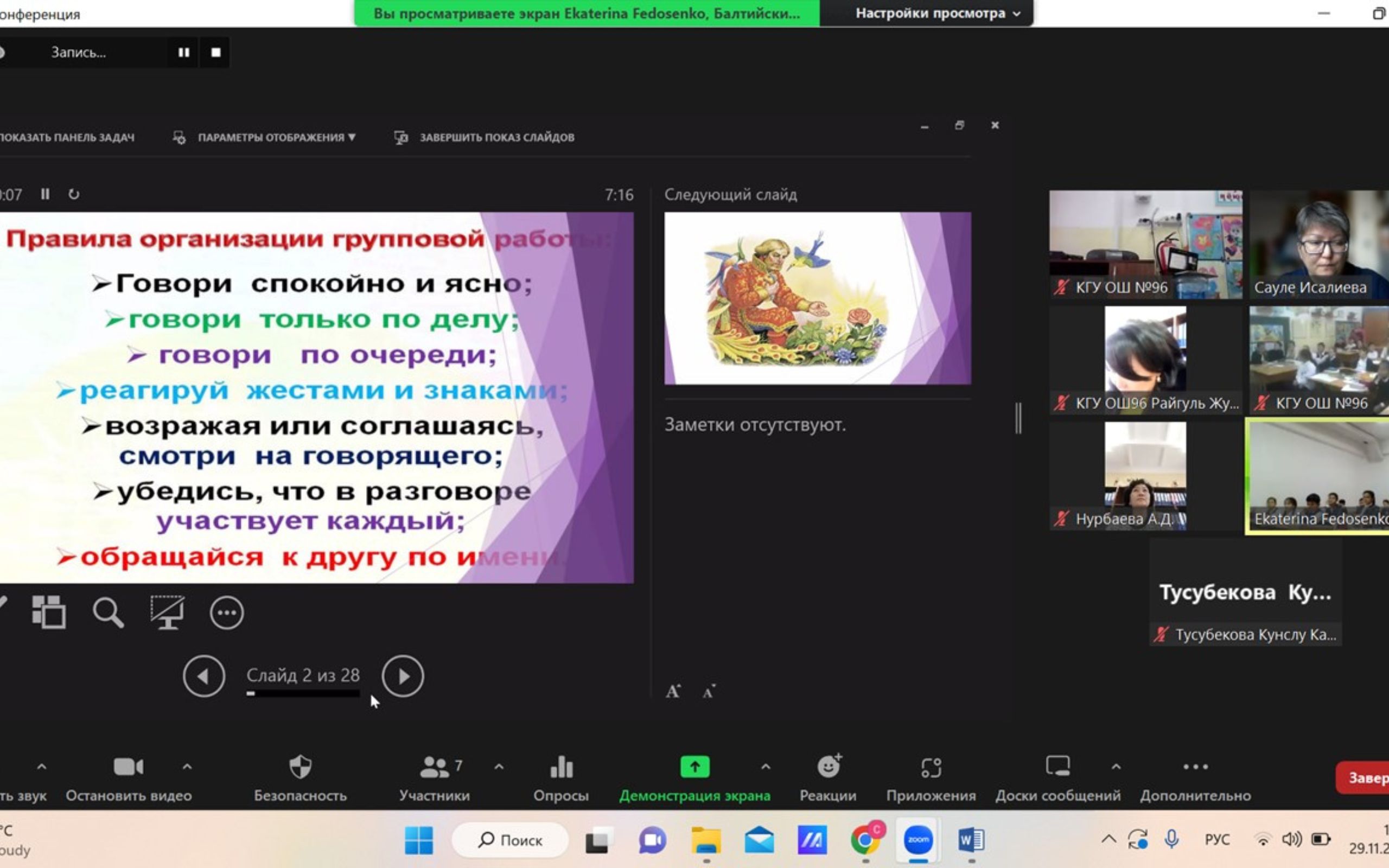Go to next slide arrow button

point(403,676)
